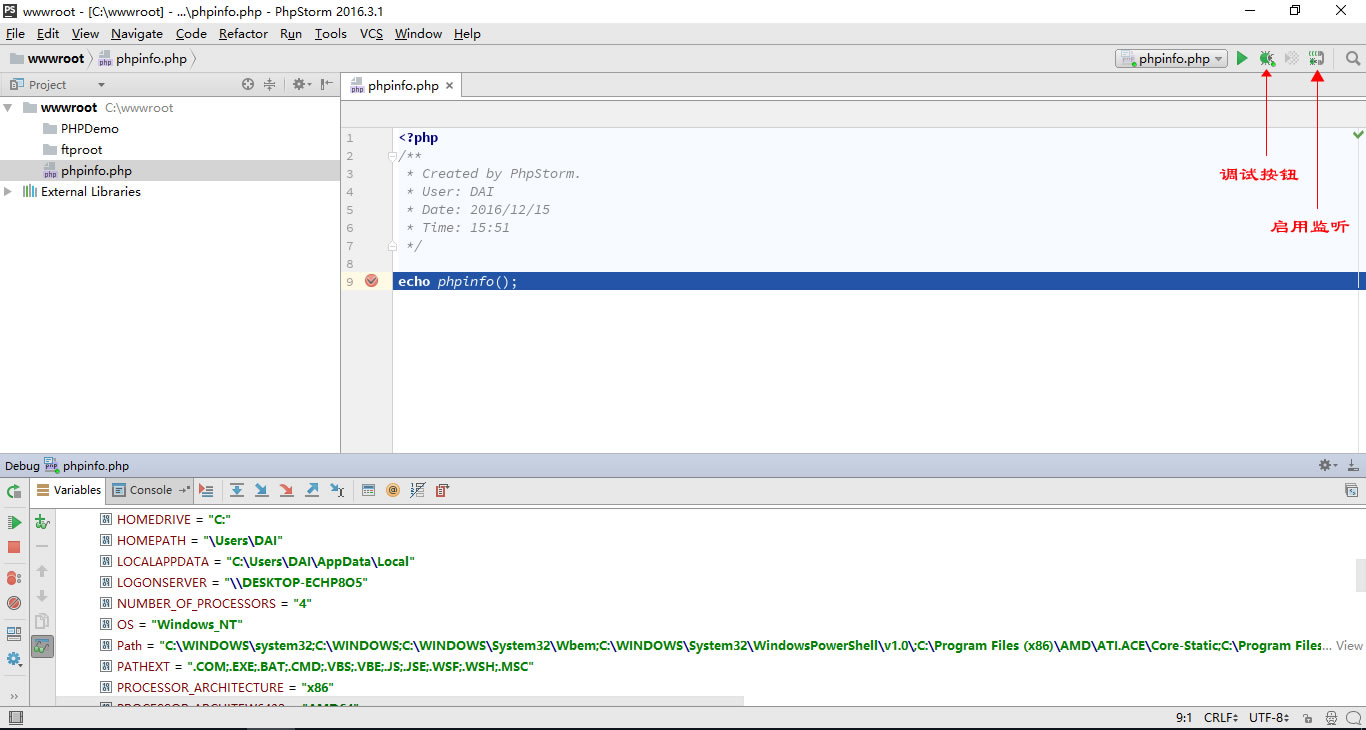Click the phpinfo.php breadcrumb
Screen dimensions: 1366x730
pos(143,58)
